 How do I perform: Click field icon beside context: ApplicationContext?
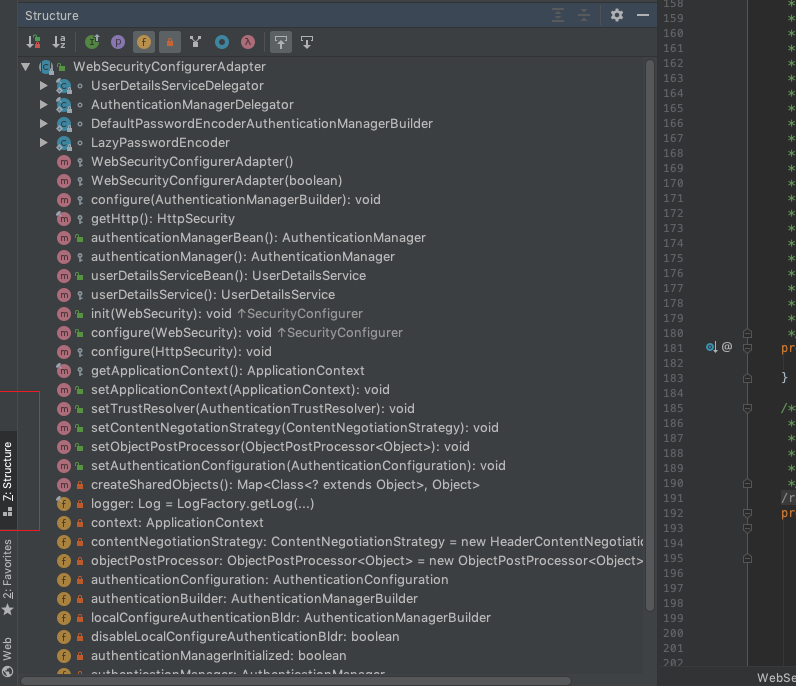coord(63,523)
